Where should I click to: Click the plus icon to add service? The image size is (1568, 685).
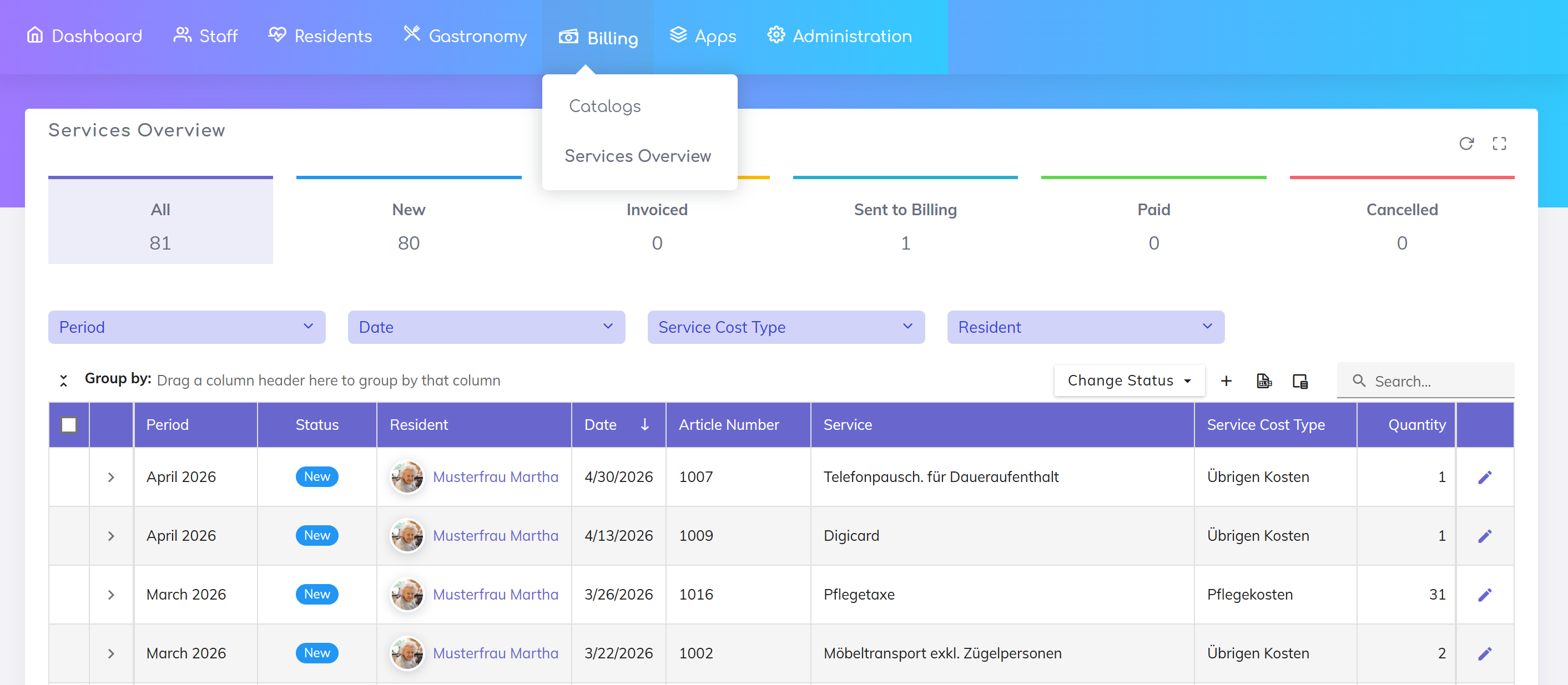tap(1226, 381)
